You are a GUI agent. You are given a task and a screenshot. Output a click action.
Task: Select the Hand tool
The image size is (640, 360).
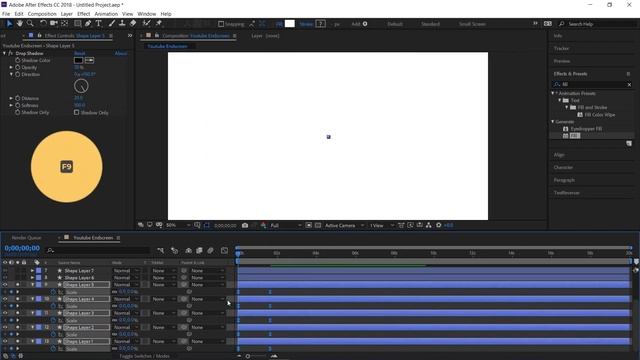pos(20,24)
